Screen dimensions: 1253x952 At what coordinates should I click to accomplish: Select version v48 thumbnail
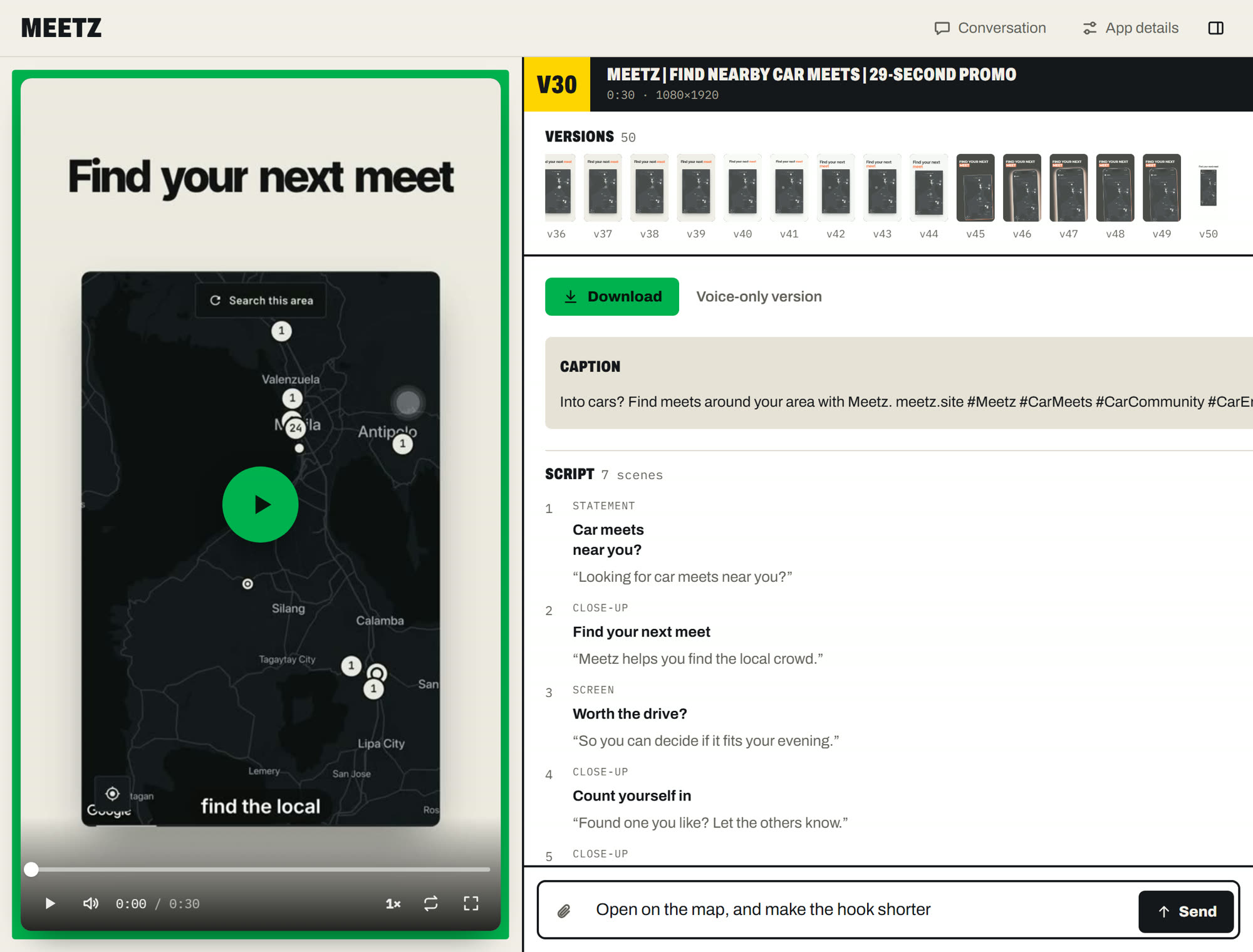[x=1115, y=188]
